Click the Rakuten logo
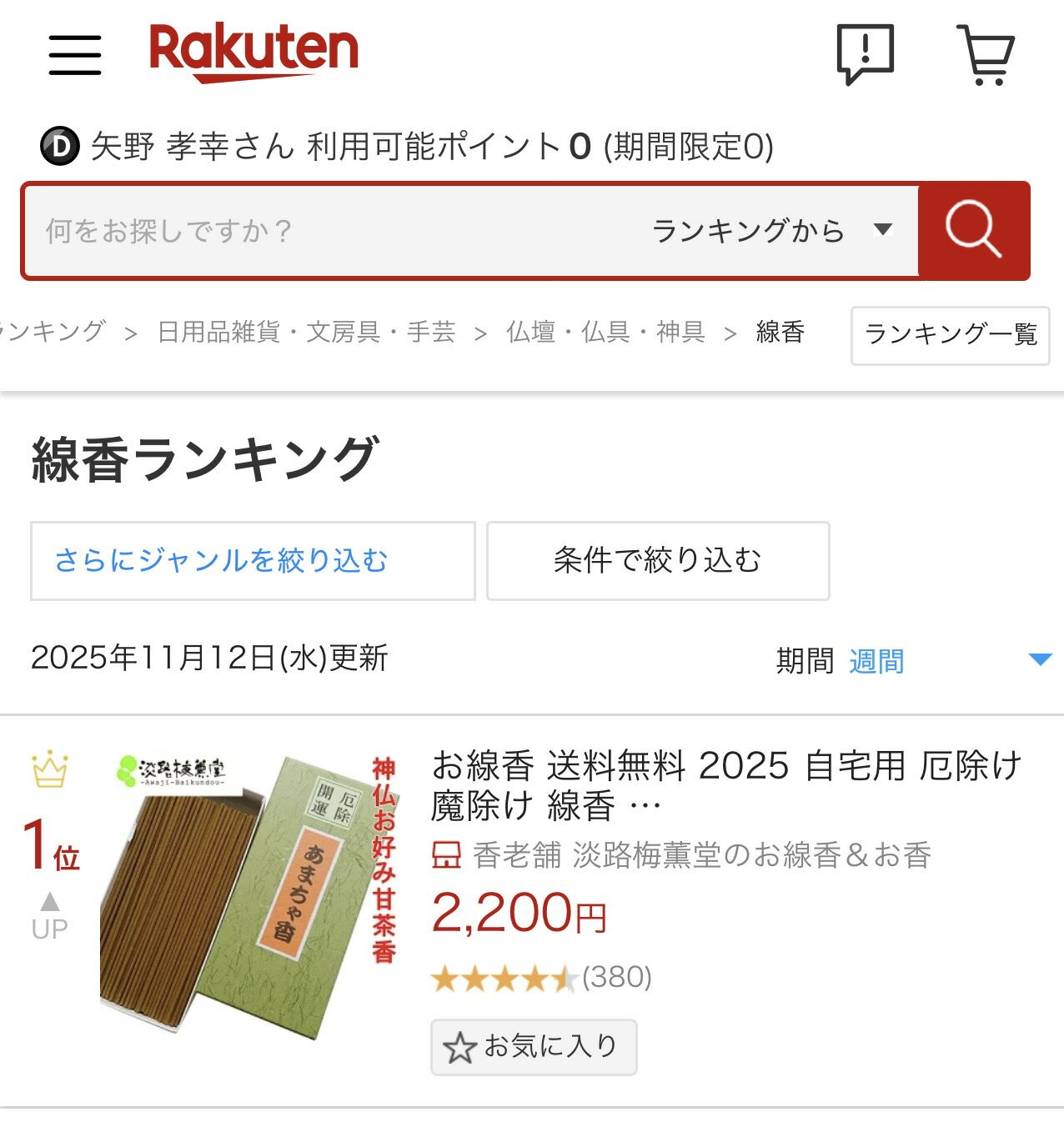This screenshot has width=1064, height=1127. pos(253,53)
